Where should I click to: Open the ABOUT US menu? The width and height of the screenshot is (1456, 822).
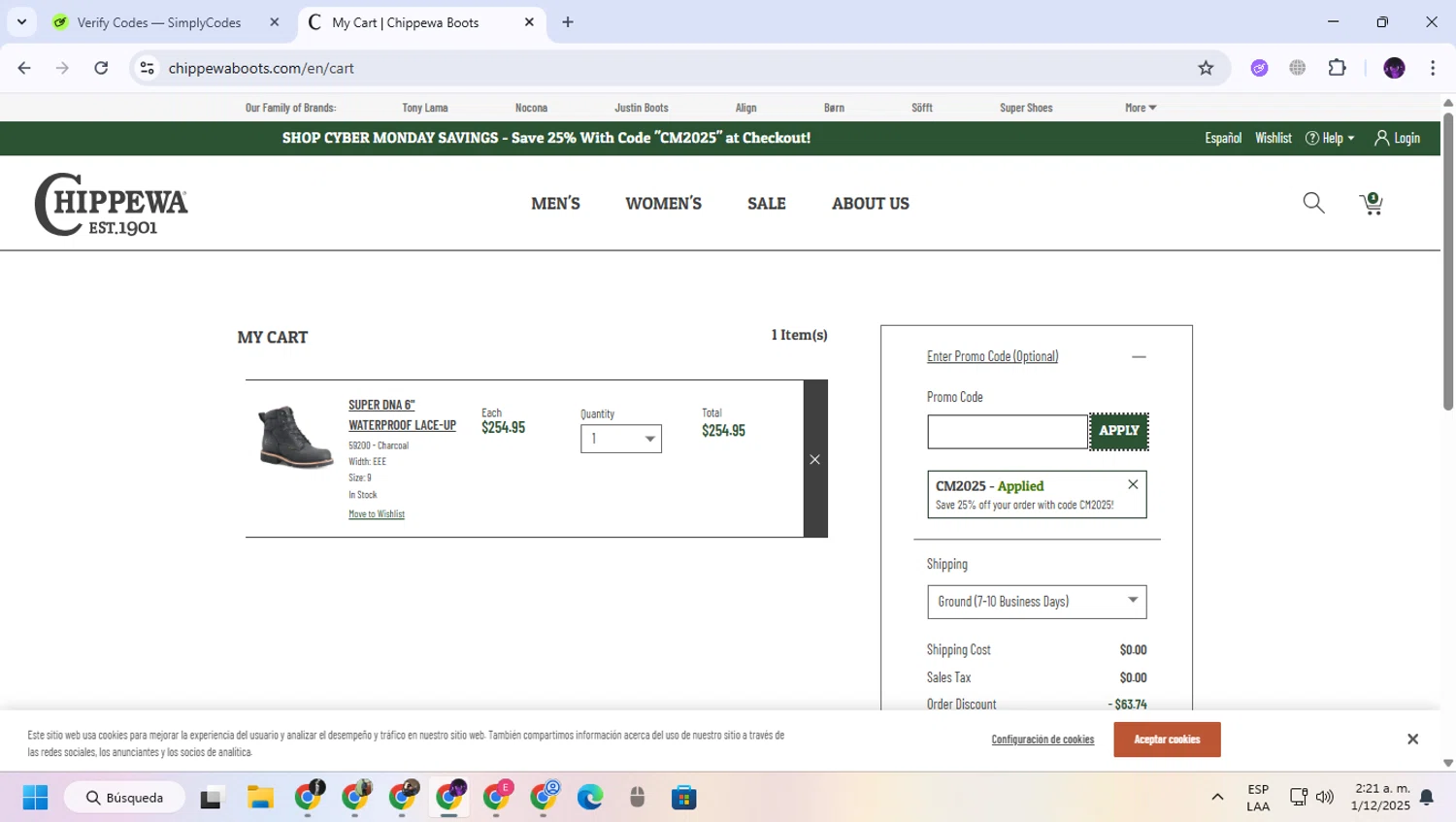pyautogui.click(x=871, y=204)
